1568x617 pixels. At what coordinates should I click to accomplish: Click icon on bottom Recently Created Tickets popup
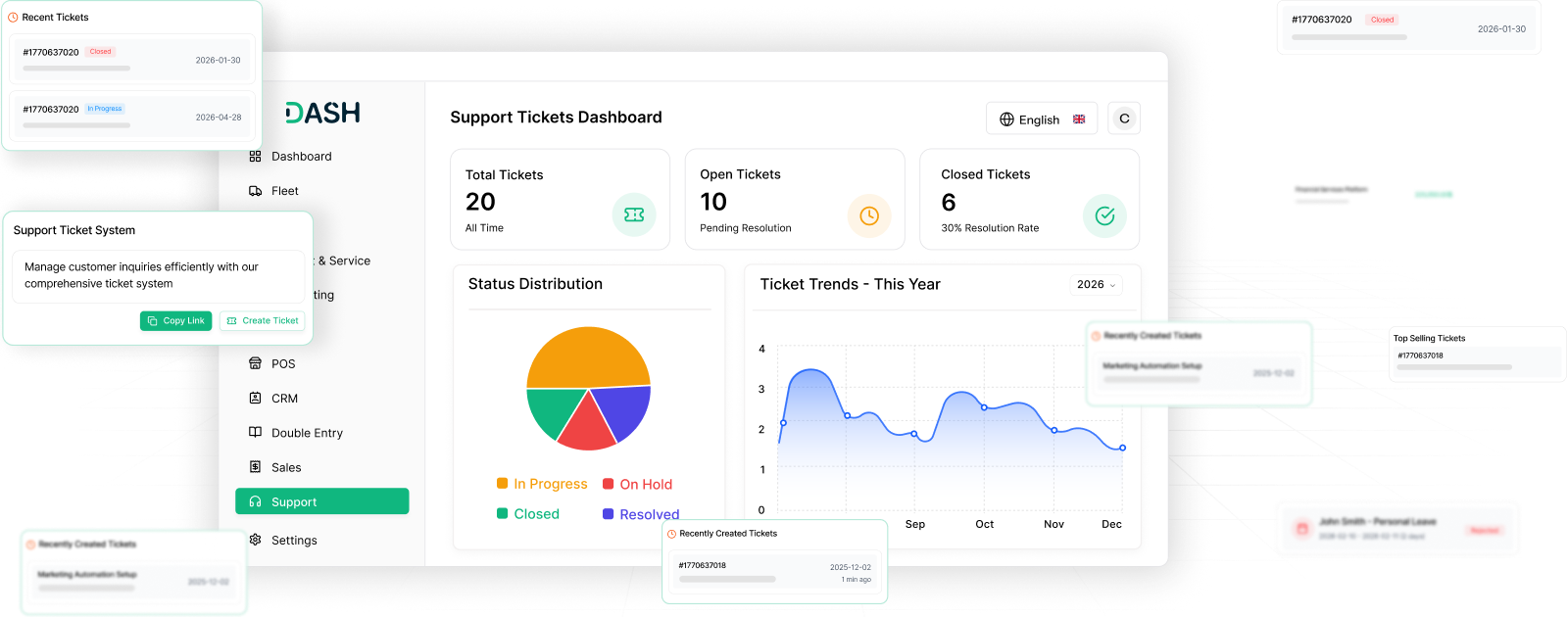(671, 534)
